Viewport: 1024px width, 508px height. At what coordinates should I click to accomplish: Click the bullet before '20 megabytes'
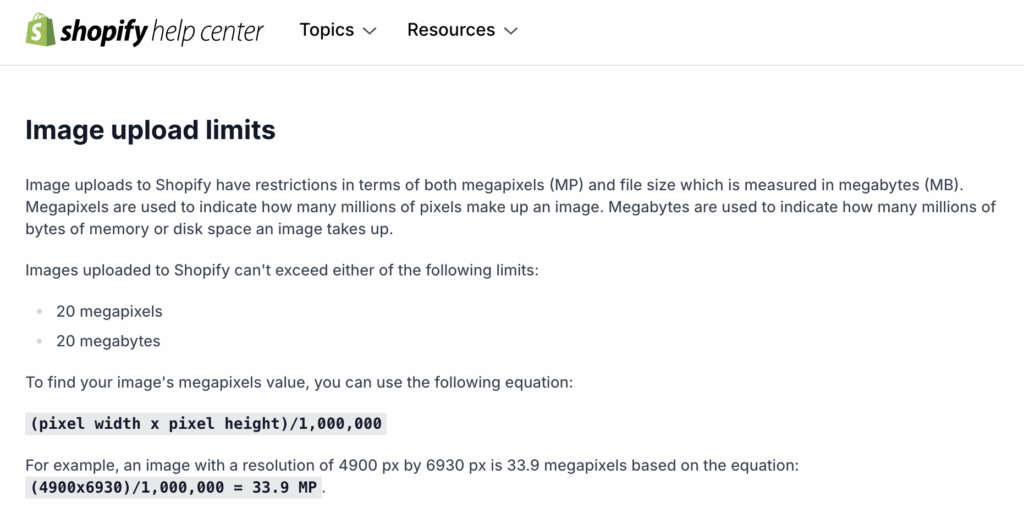[40, 341]
